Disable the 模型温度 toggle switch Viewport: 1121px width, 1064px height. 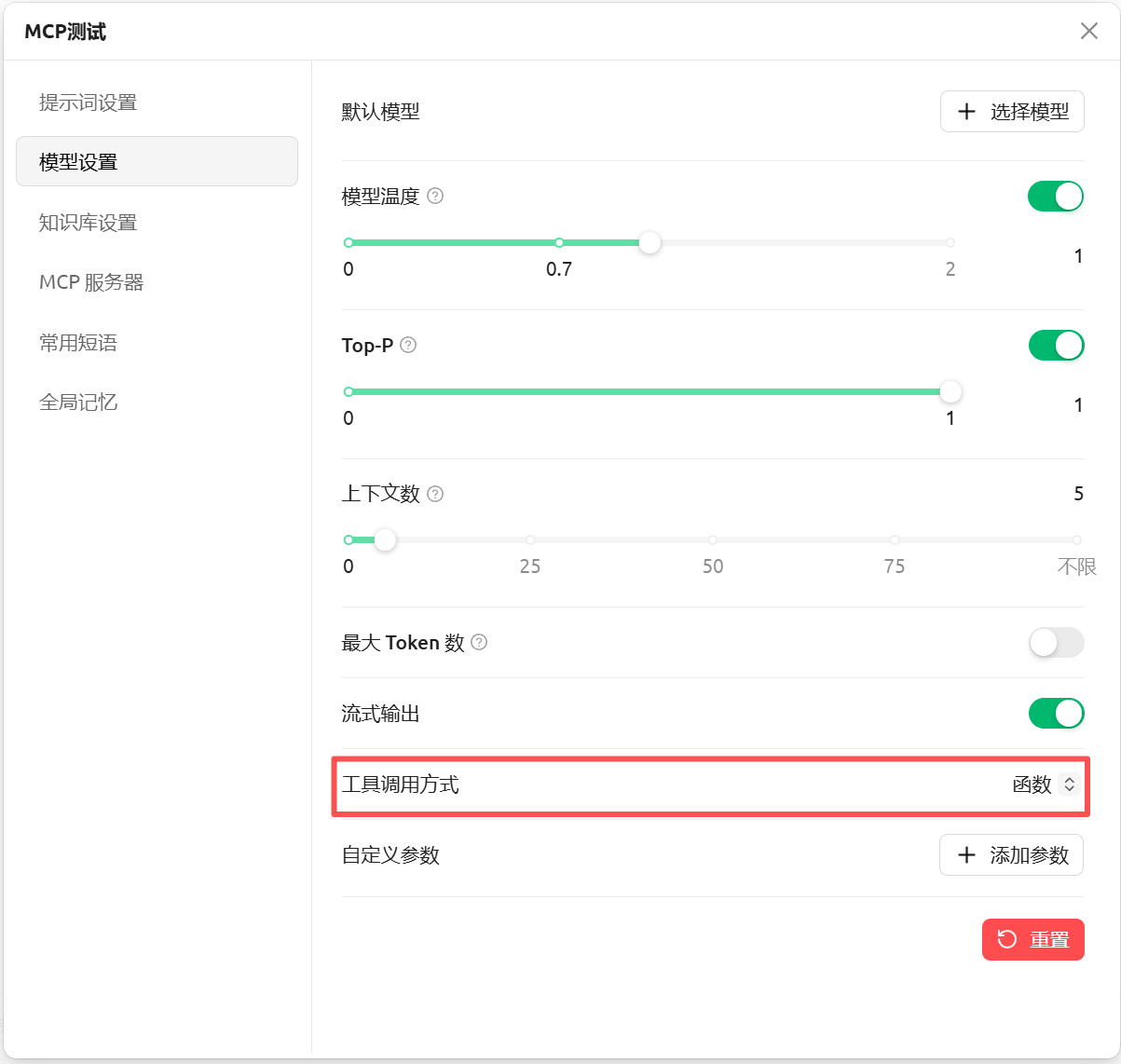(x=1055, y=197)
